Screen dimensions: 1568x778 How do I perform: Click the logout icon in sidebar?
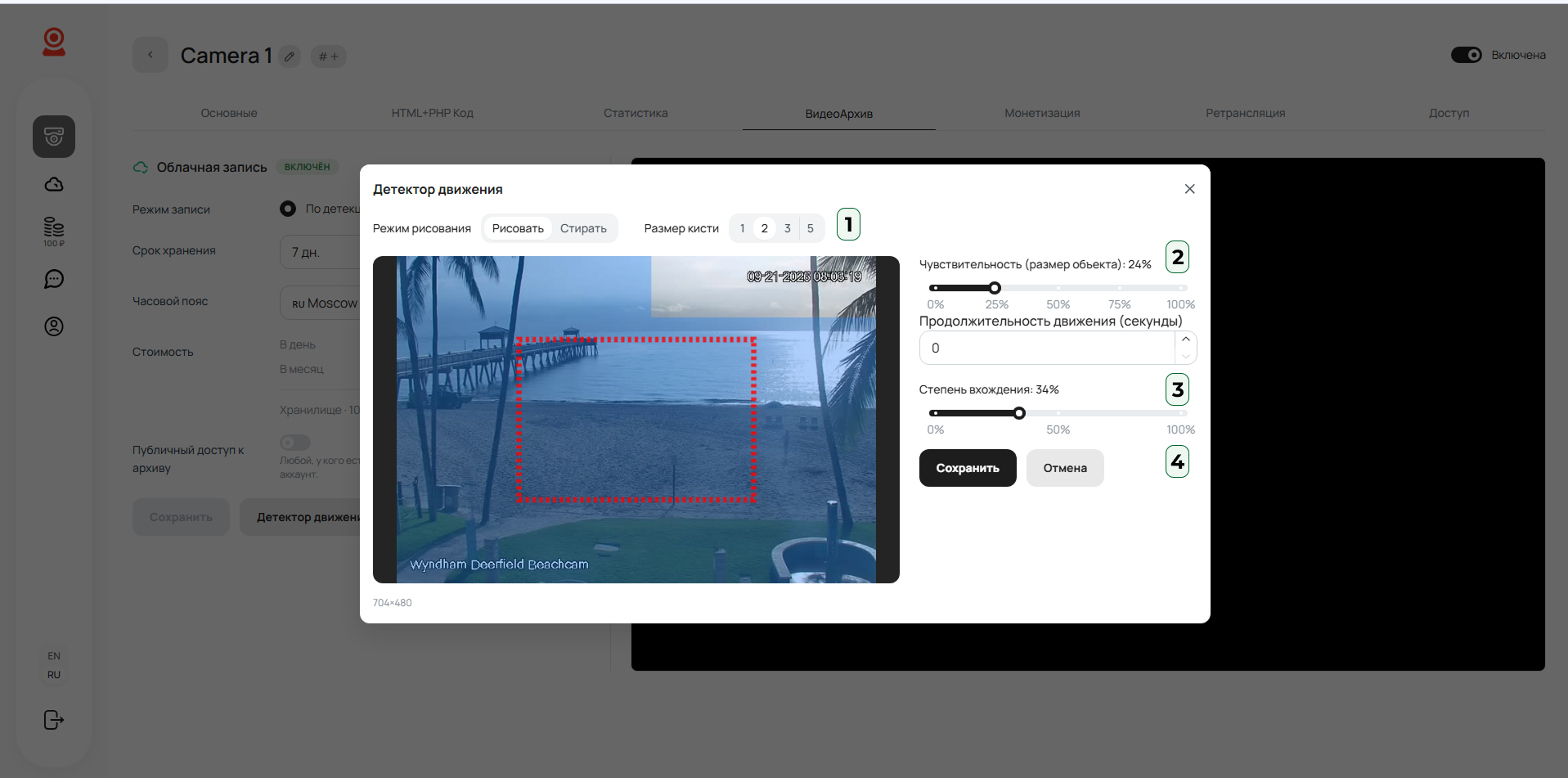click(54, 720)
